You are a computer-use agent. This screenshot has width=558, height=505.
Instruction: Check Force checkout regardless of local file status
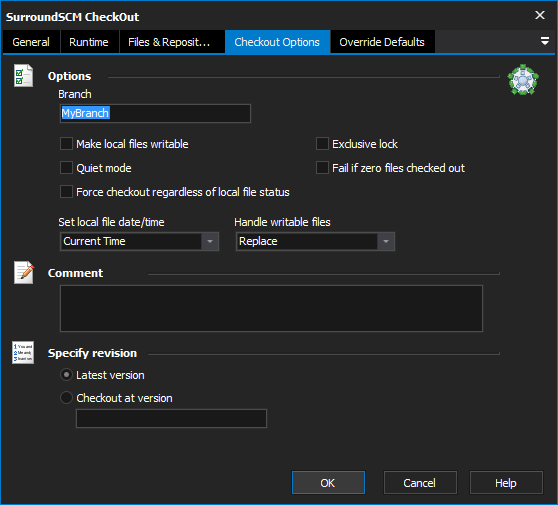[x=66, y=191]
